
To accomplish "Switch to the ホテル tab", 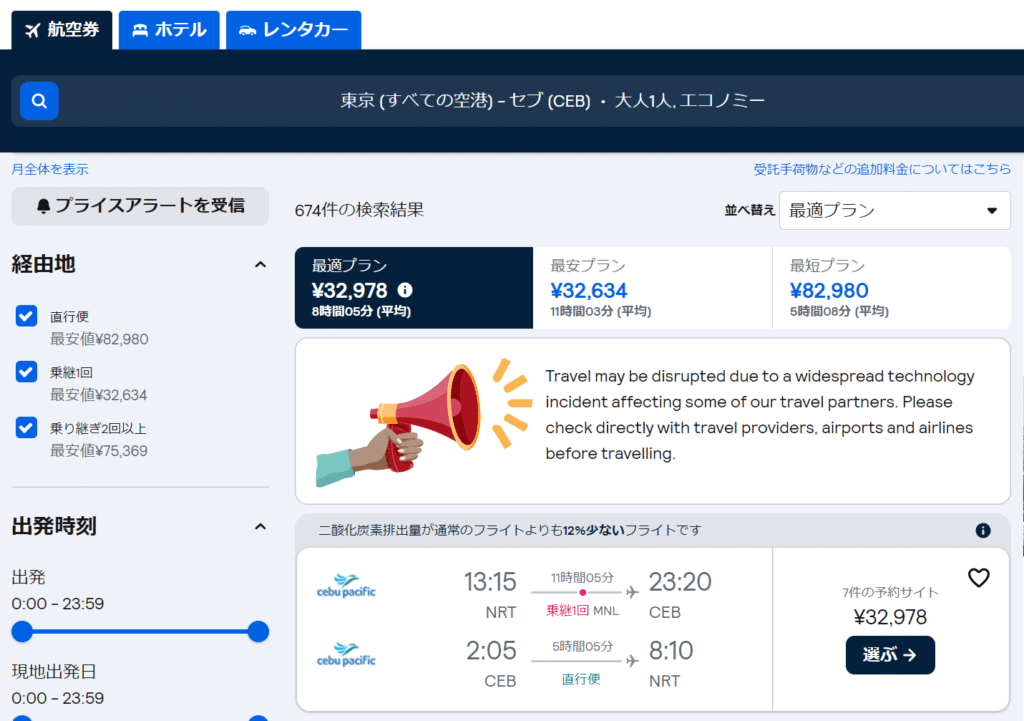I will point(169,30).
